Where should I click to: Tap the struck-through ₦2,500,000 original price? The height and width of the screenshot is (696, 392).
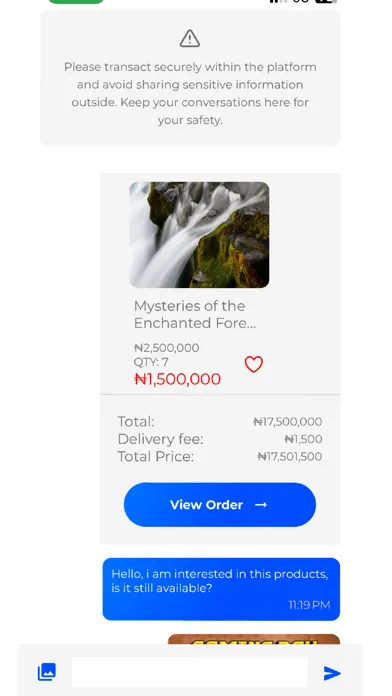click(166, 348)
